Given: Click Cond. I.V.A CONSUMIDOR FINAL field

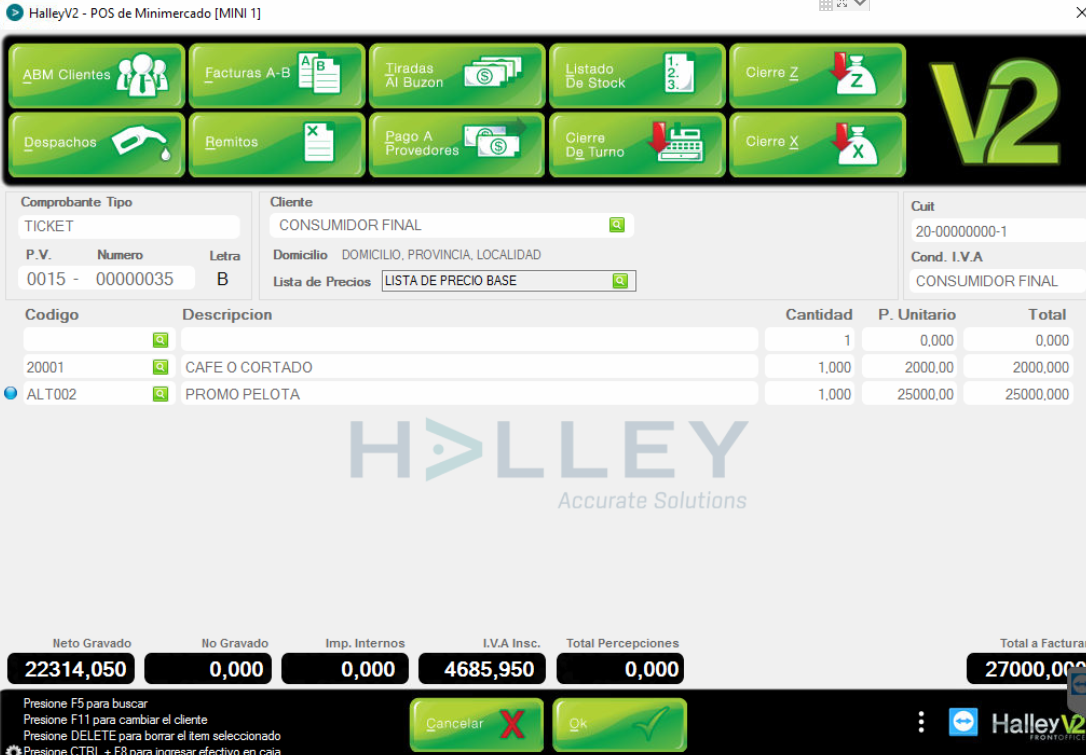Looking at the screenshot, I should [x=997, y=281].
